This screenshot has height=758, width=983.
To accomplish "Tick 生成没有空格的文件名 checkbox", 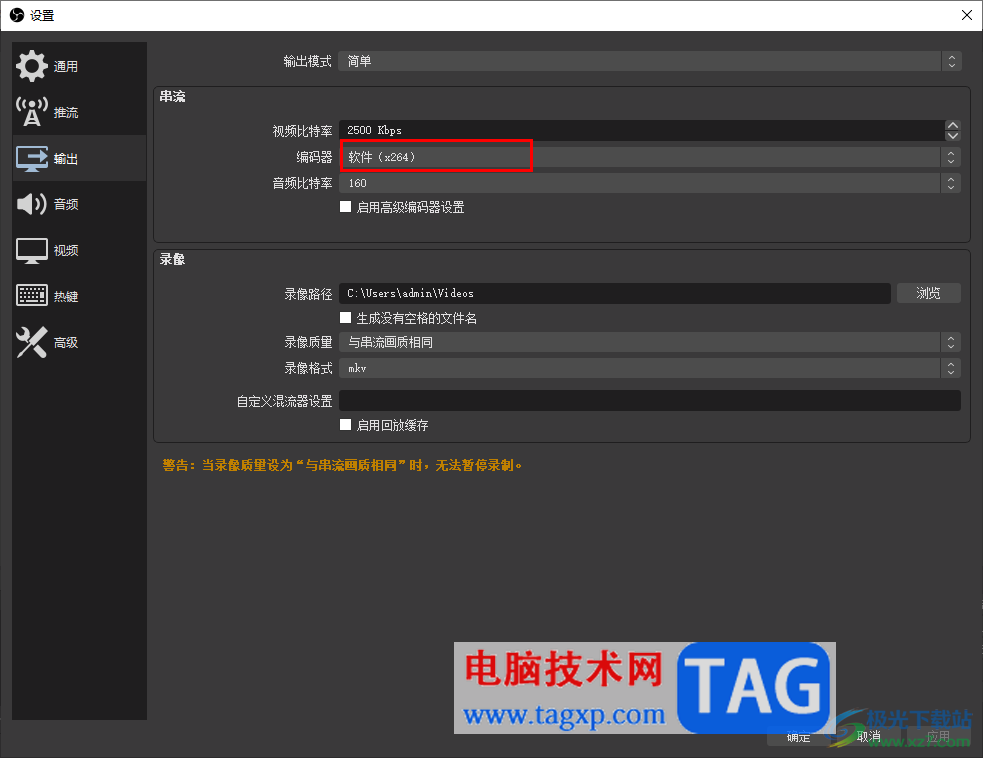I will click(x=345, y=318).
